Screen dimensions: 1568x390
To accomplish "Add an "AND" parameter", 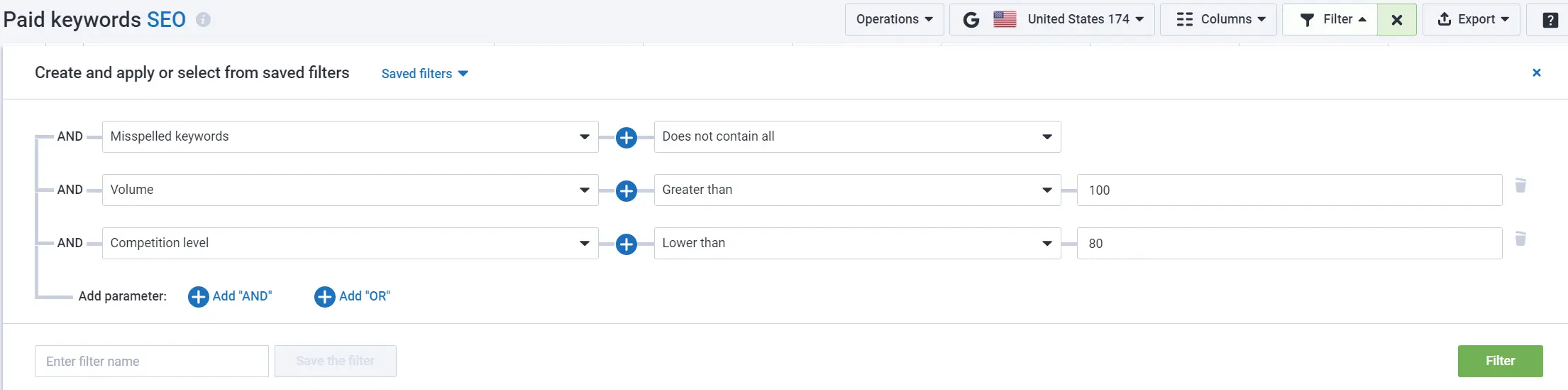I will pos(230,296).
